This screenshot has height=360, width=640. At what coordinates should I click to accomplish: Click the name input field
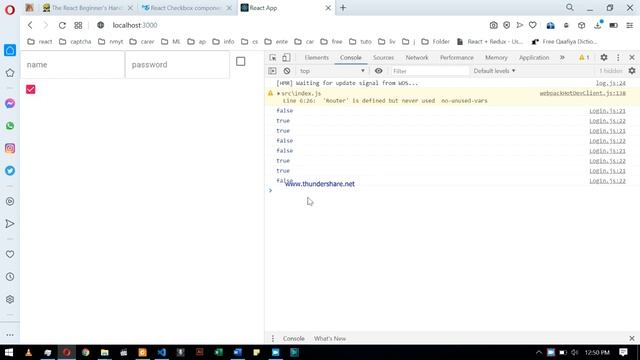pyautogui.click(x=73, y=65)
